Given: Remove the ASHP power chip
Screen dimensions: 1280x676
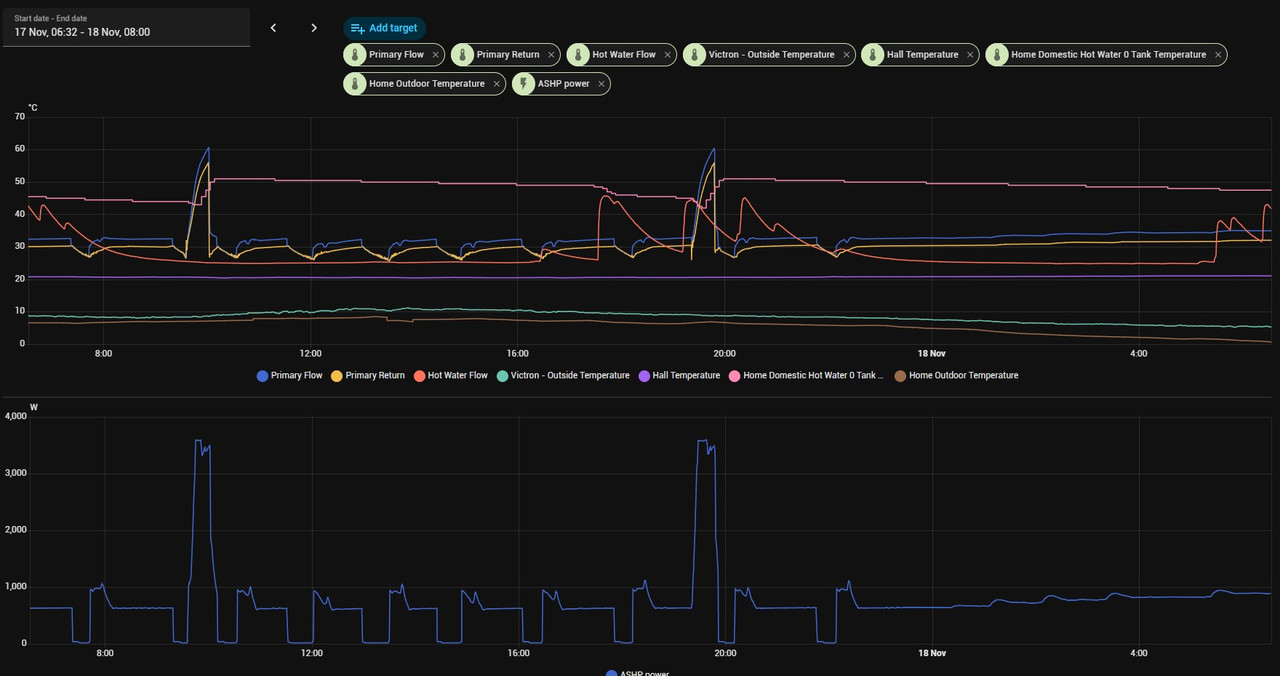Looking at the screenshot, I should tap(601, 84).
